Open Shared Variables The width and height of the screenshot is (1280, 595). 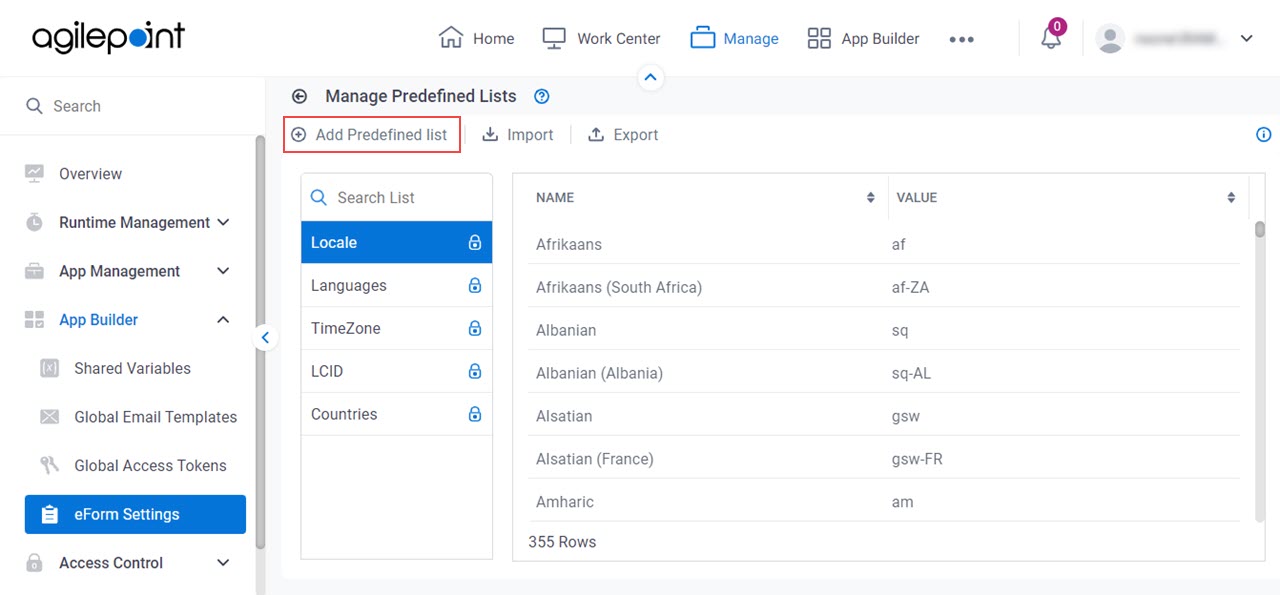pos(132,368)
